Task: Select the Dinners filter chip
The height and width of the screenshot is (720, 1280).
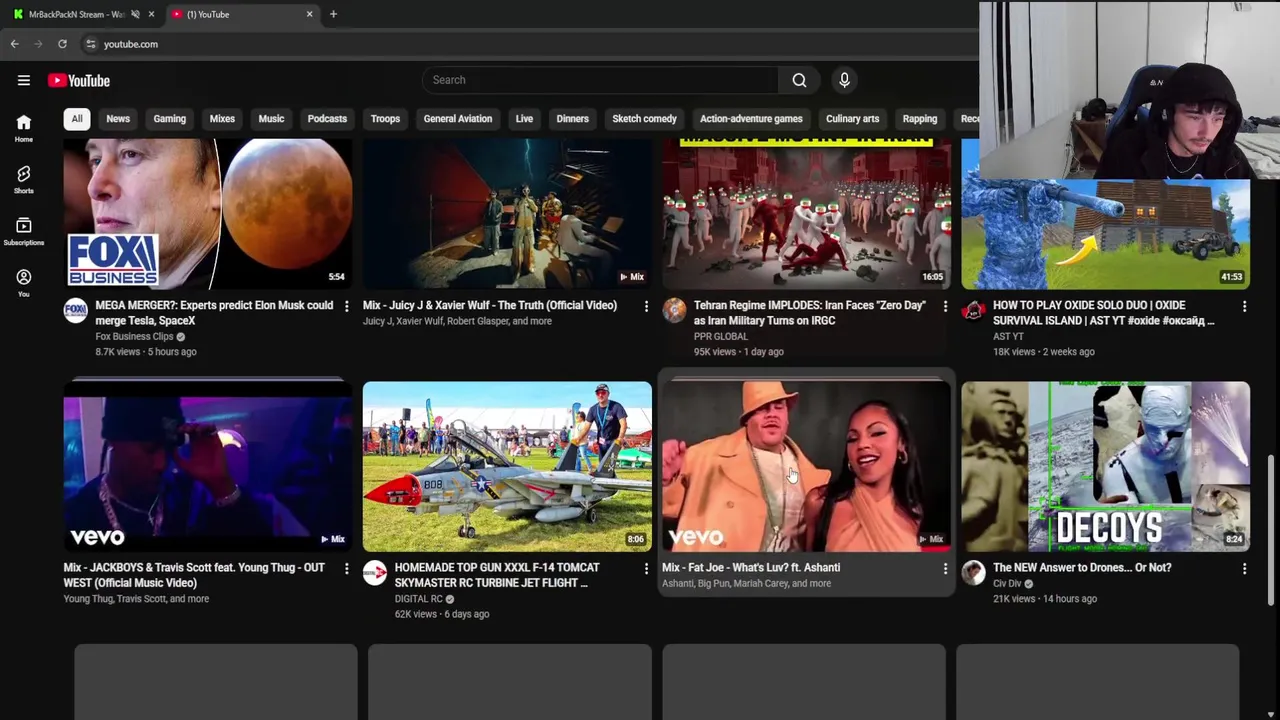Action: [x=572, y=119]
